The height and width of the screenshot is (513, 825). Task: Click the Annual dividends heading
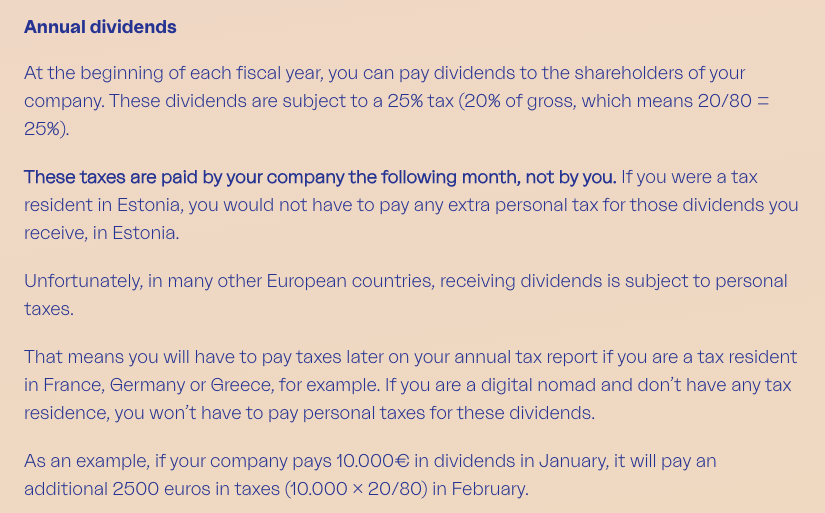[100, 27]
